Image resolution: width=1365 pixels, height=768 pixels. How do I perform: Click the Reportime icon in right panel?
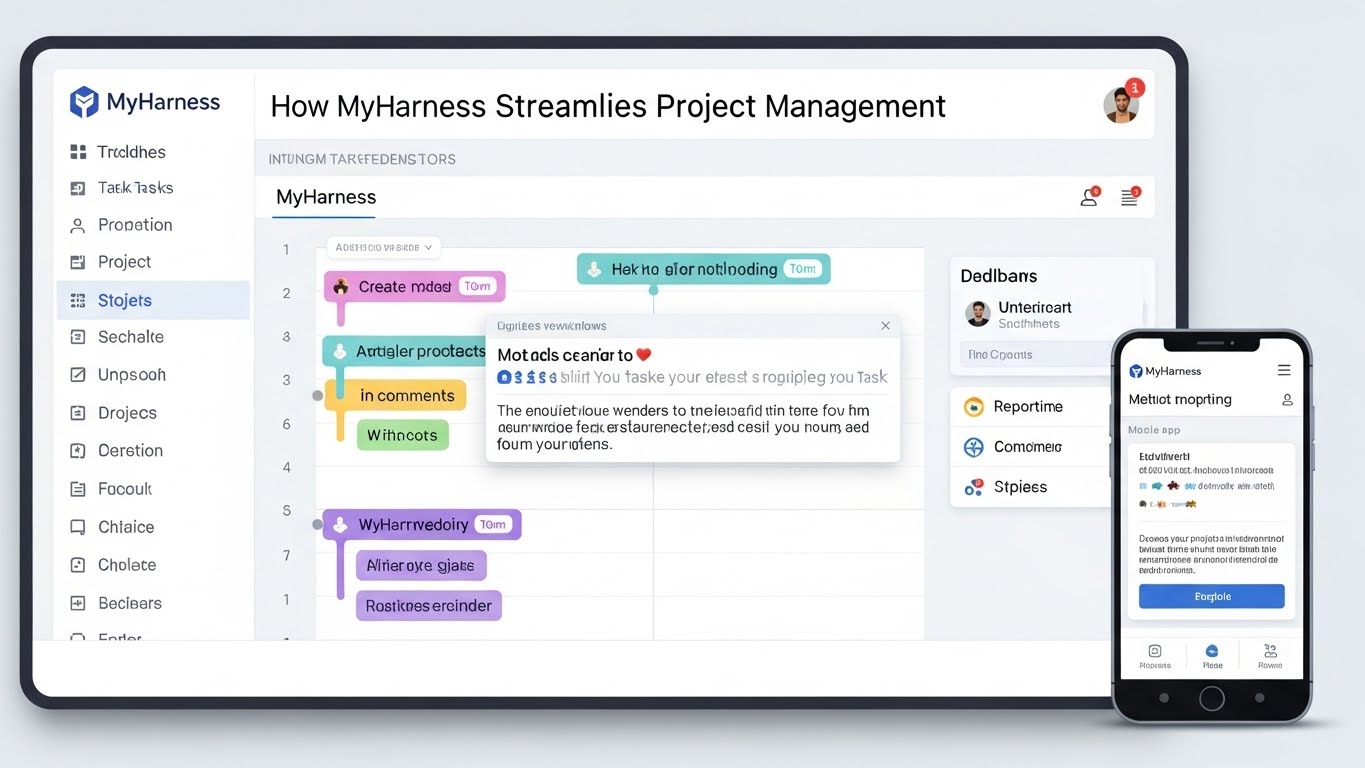(x=973, y=407)
